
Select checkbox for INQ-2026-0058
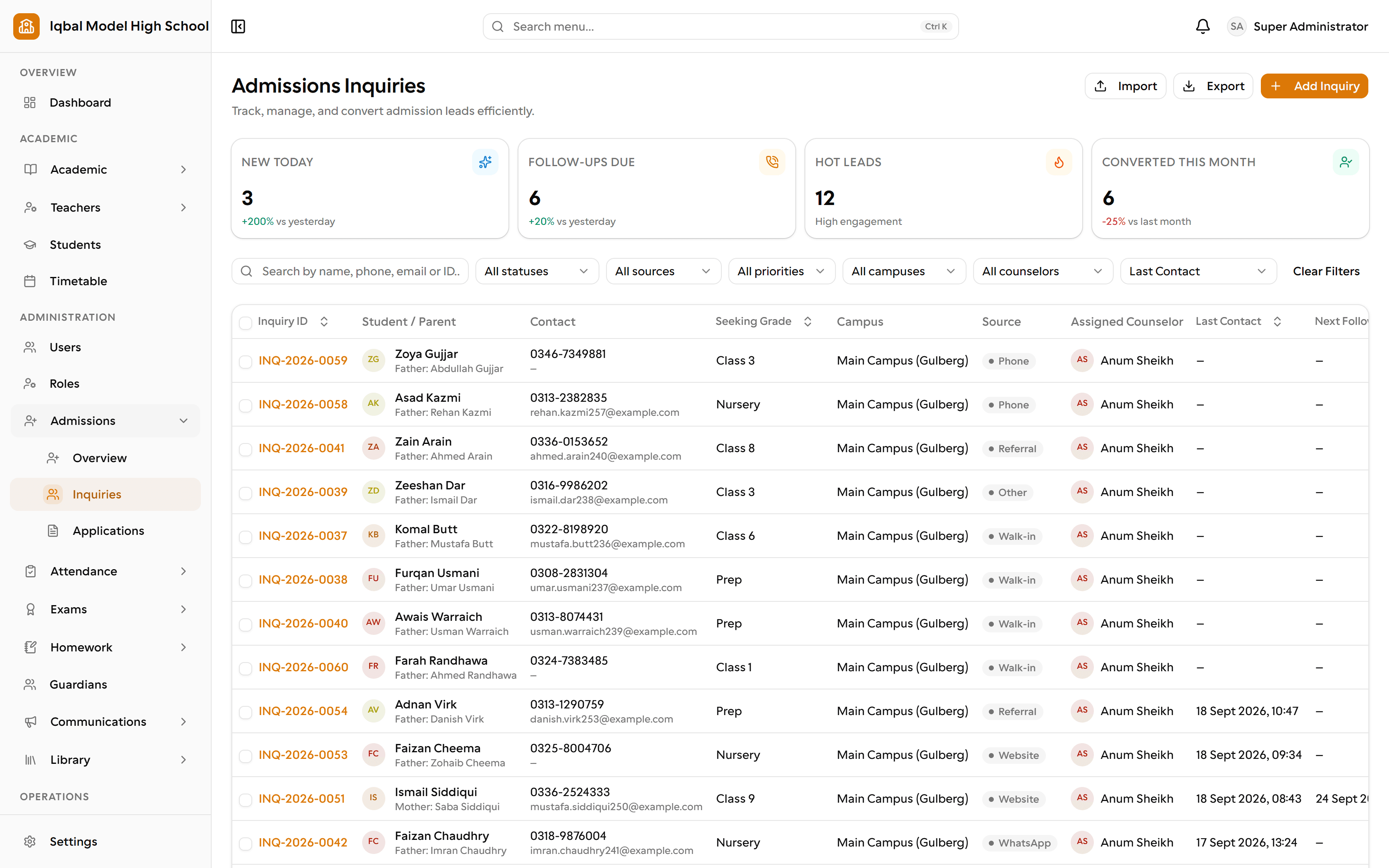[x=246, y=405]
